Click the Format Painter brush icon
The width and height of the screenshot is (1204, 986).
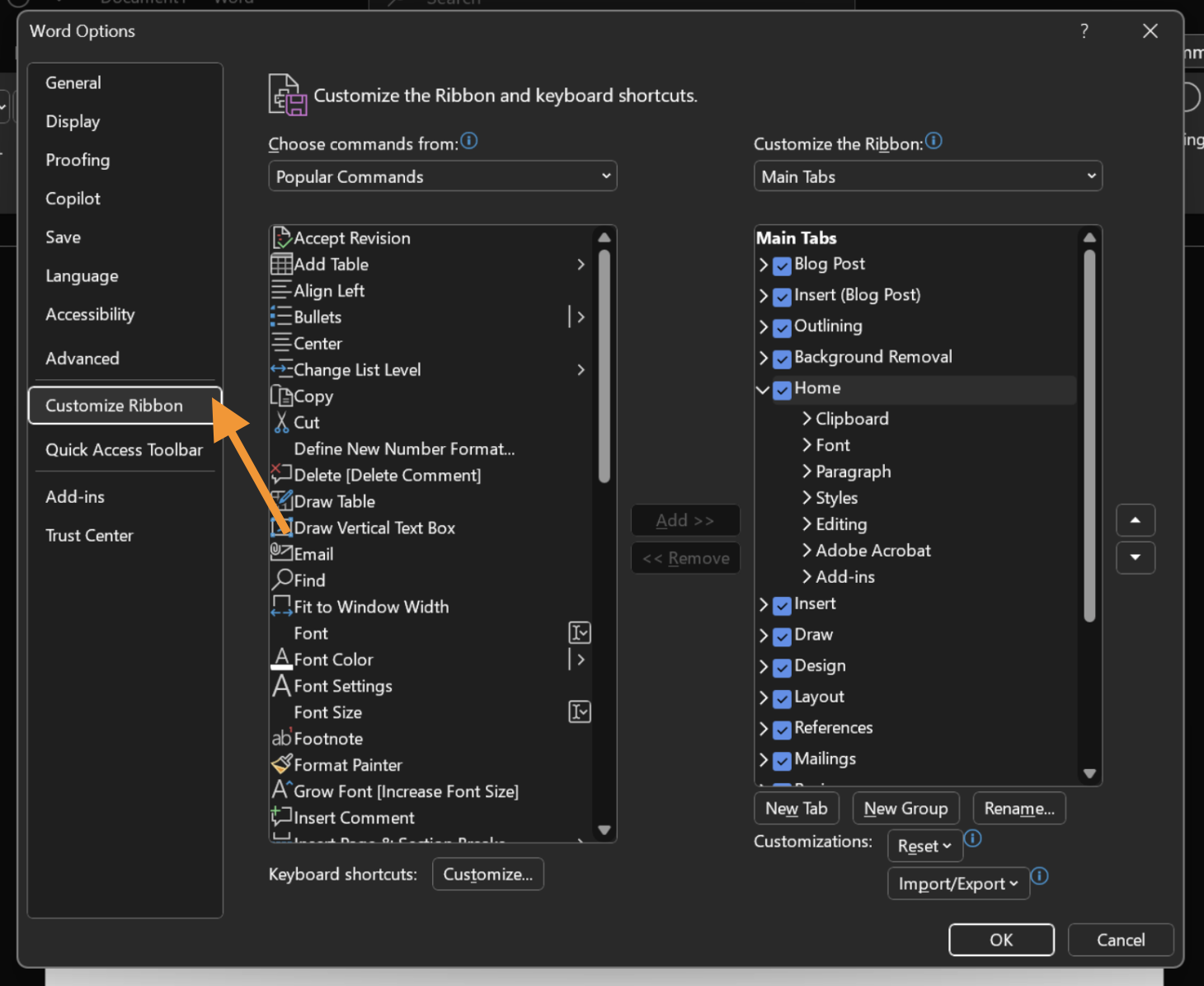[281, 764]
